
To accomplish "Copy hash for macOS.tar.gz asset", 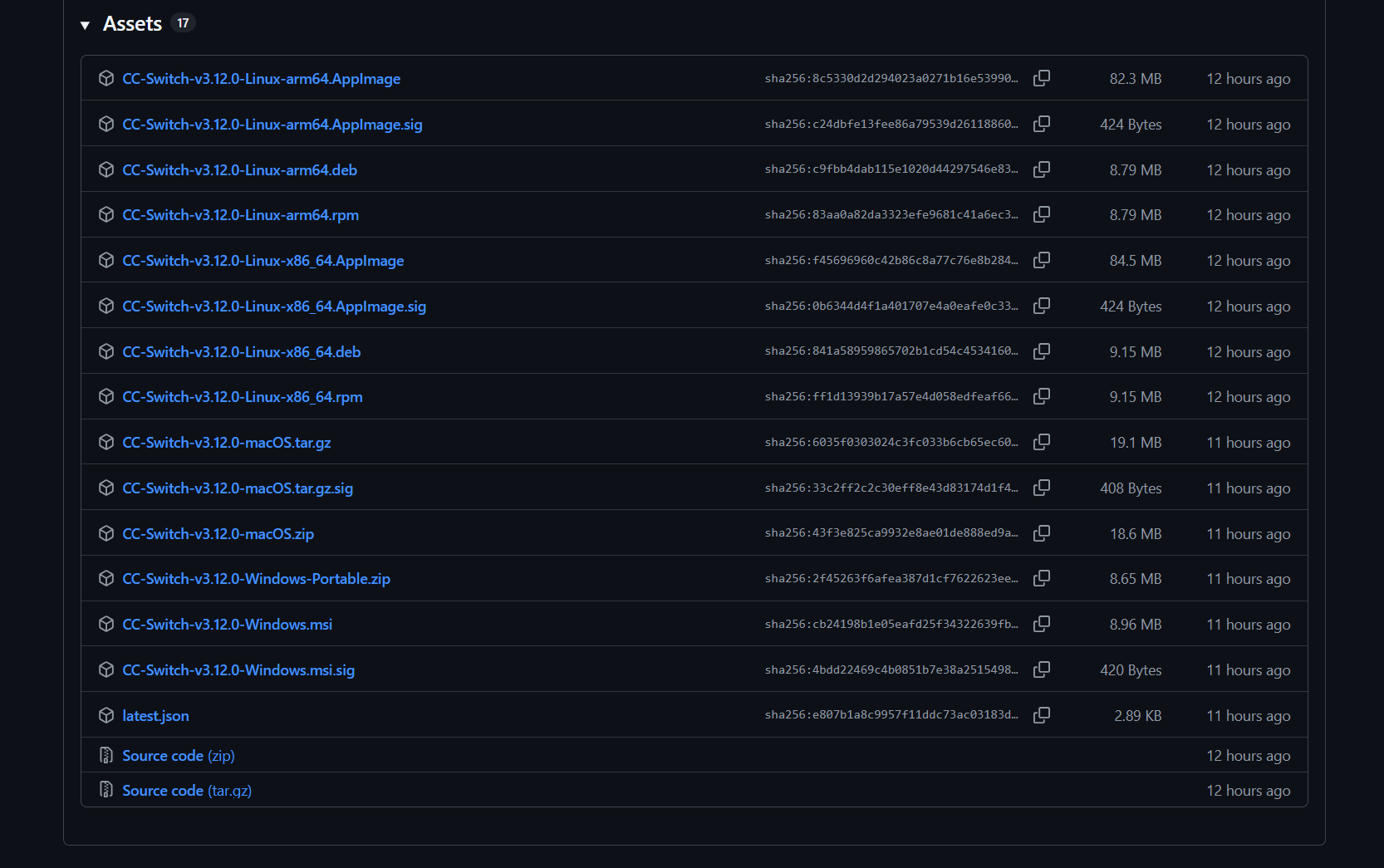I will click(1041, 442).
